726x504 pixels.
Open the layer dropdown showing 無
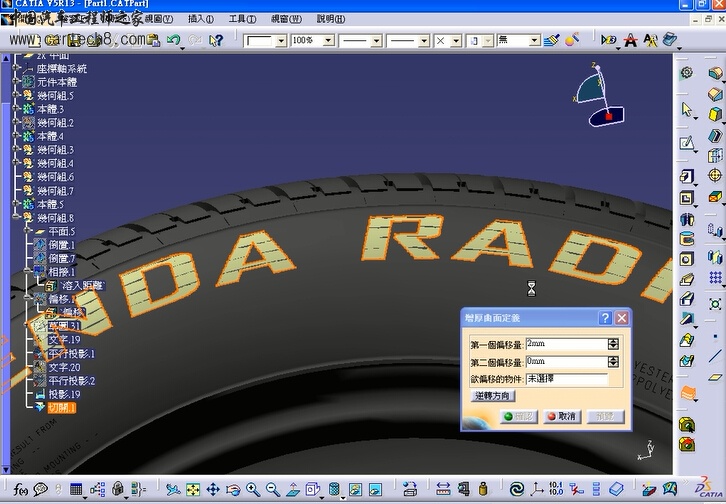[x=534, y=41]
